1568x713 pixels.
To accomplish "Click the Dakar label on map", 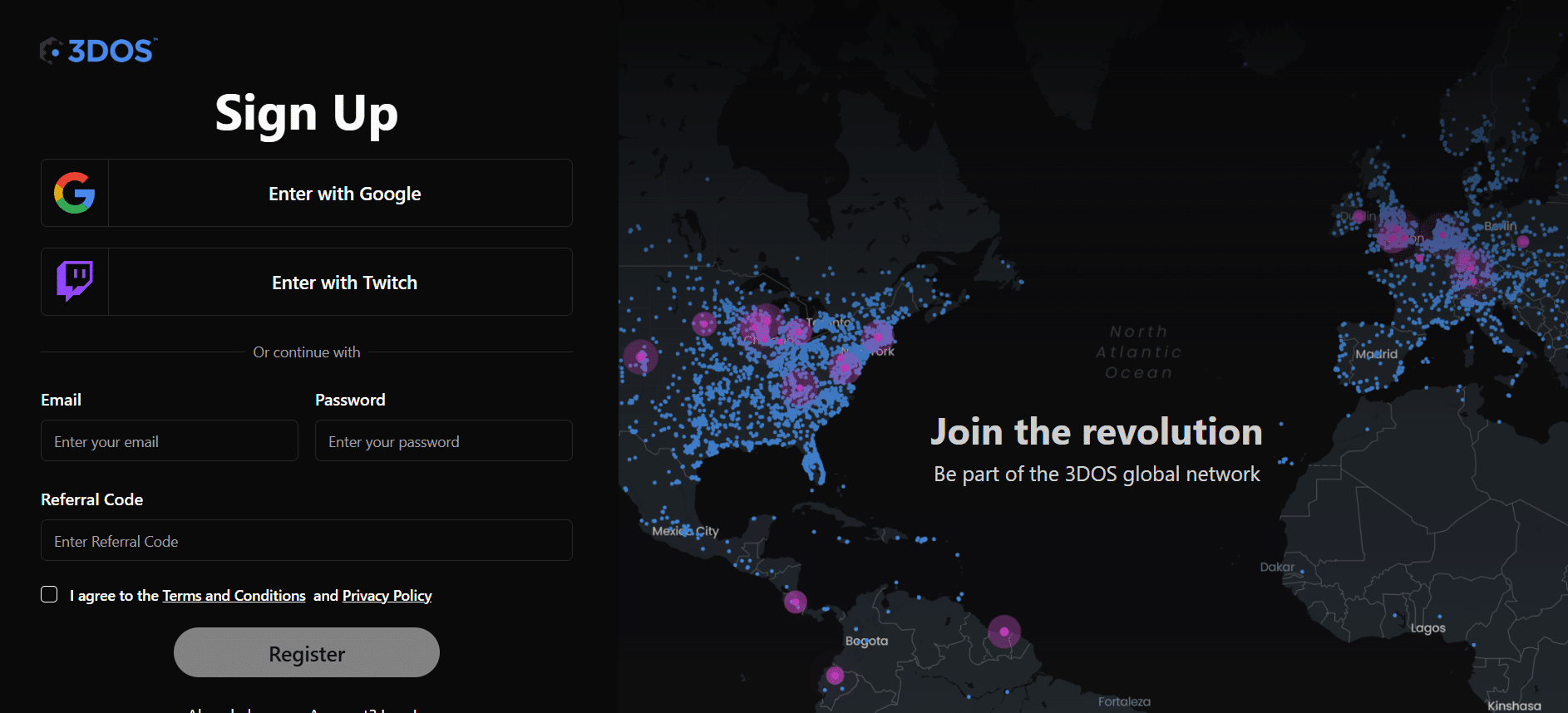I will [x=1277, y=567].
